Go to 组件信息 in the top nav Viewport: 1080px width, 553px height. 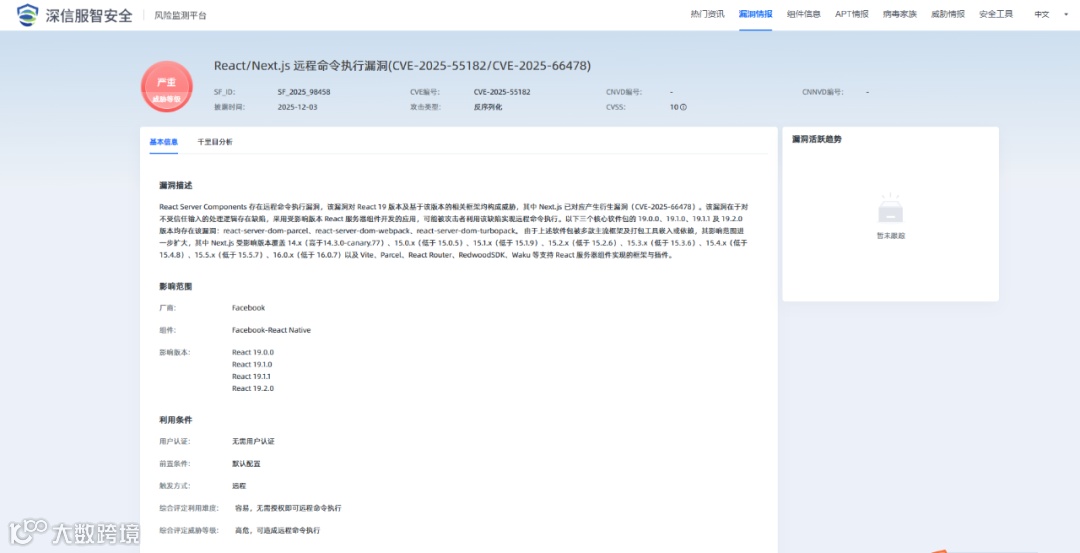tap(804, 14)
